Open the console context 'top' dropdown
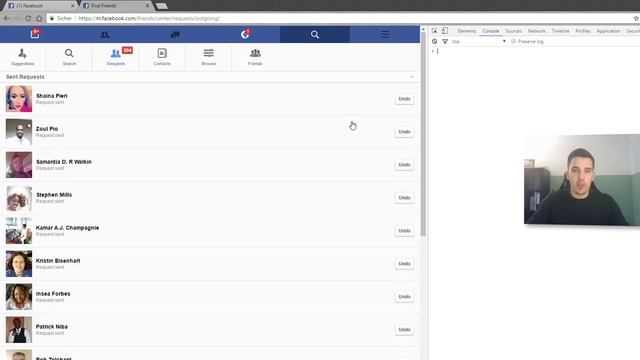The width and height of the screenshot is (640, 360). pyautogui.click(x=479, y=42)
